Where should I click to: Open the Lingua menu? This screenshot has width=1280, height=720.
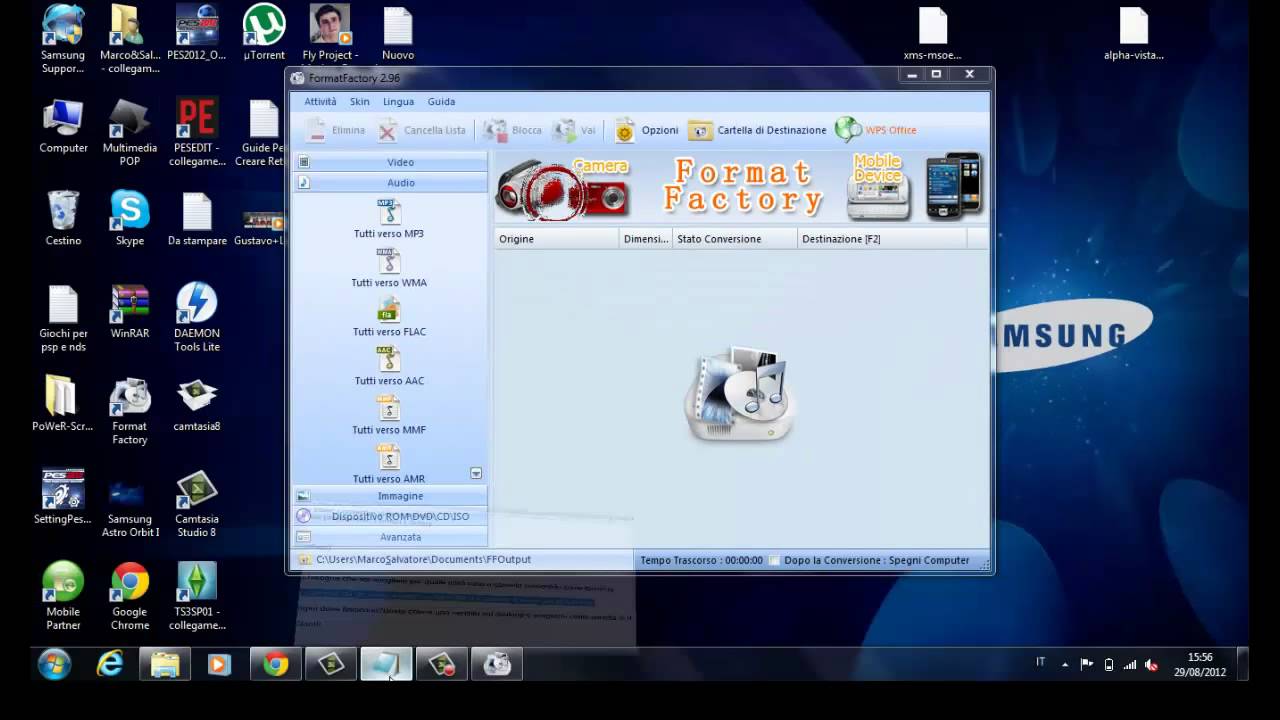398,101
